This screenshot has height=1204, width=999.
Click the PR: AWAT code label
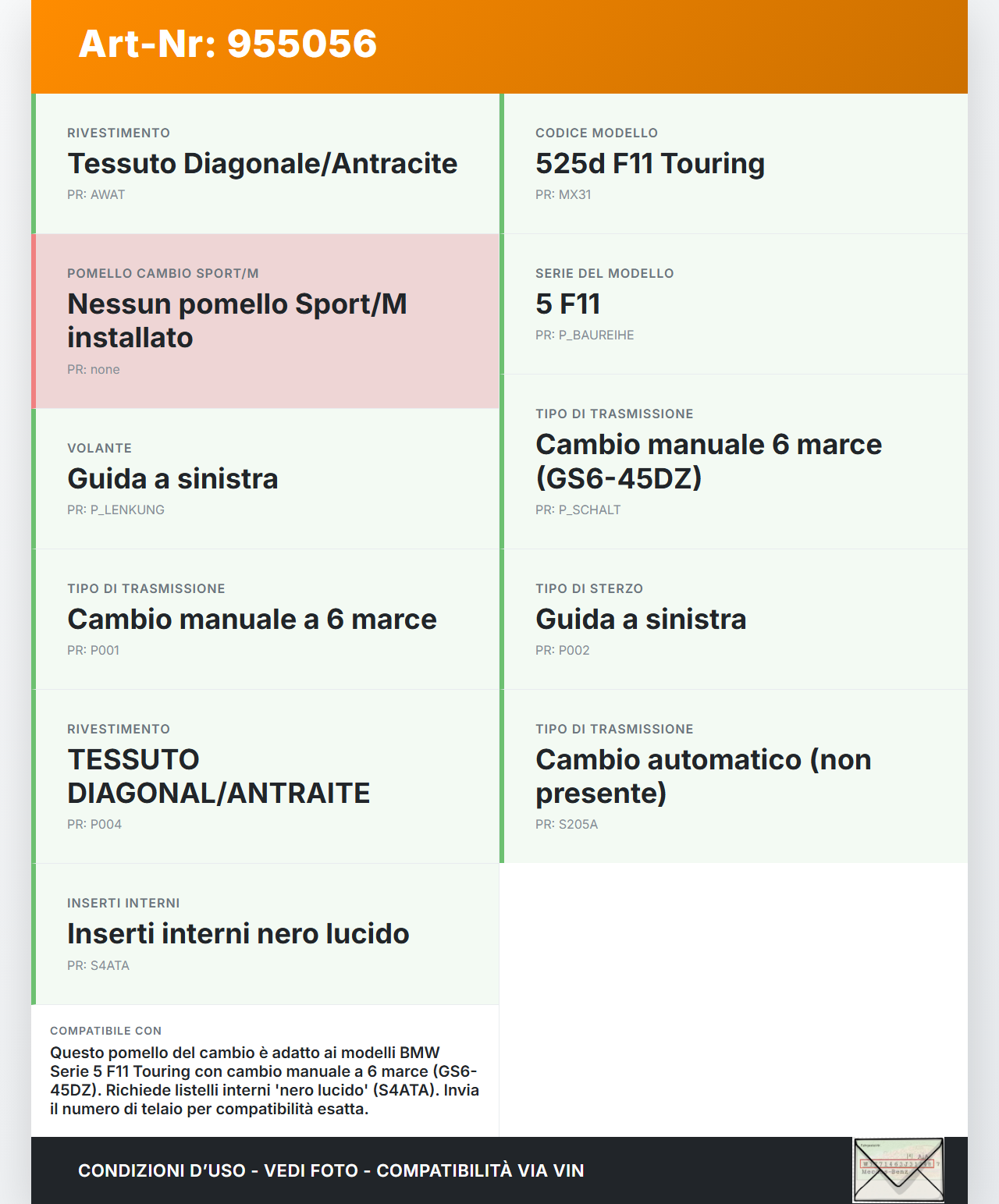(x=96, y=195)
